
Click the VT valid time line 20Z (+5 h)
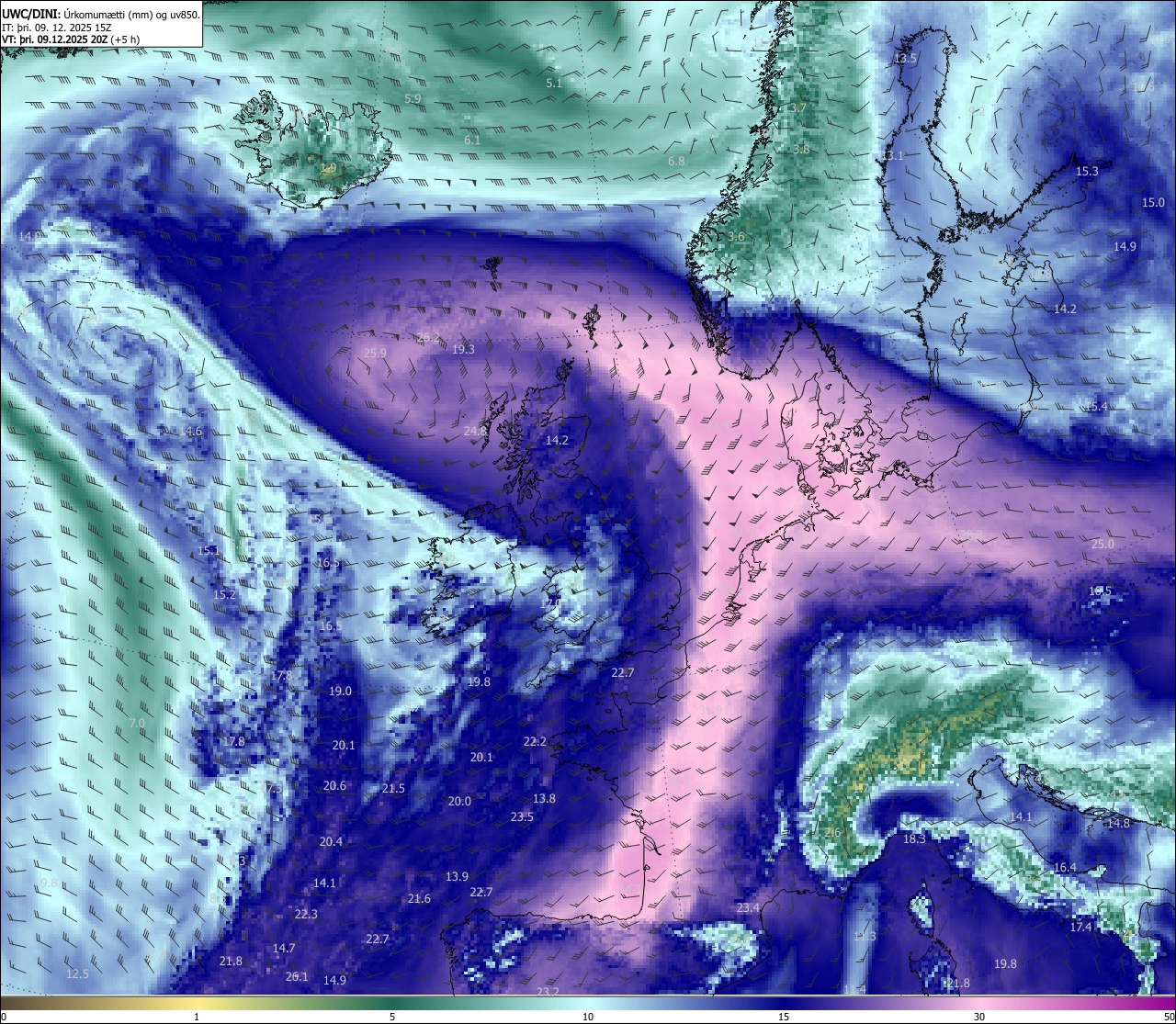pyautogui.click(x=72, y=39)
